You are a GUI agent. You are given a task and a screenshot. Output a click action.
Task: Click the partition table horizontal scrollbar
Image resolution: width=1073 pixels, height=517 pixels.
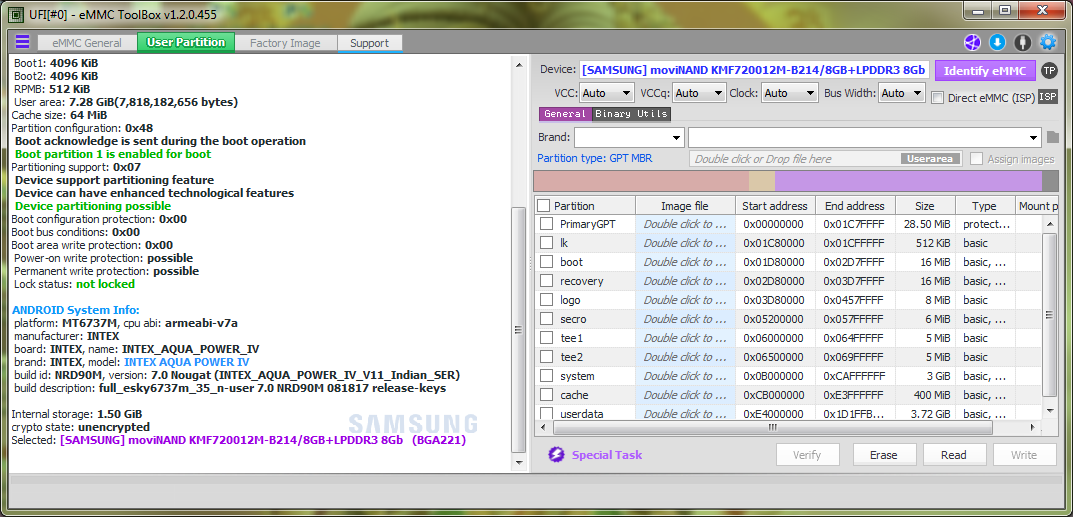pyautogui.click(x=773, y=427)
